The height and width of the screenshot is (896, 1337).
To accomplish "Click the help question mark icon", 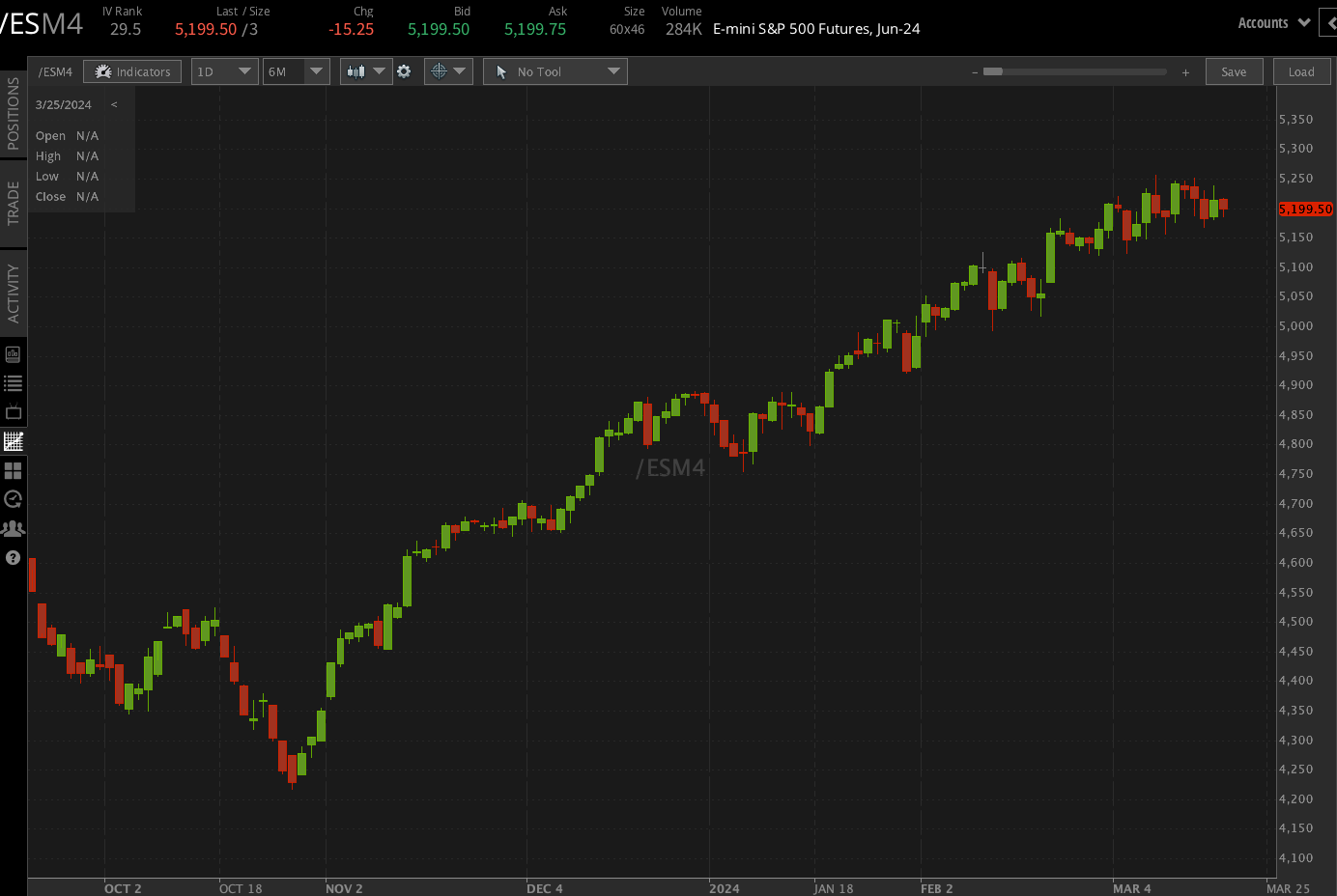I will [13, 557].
